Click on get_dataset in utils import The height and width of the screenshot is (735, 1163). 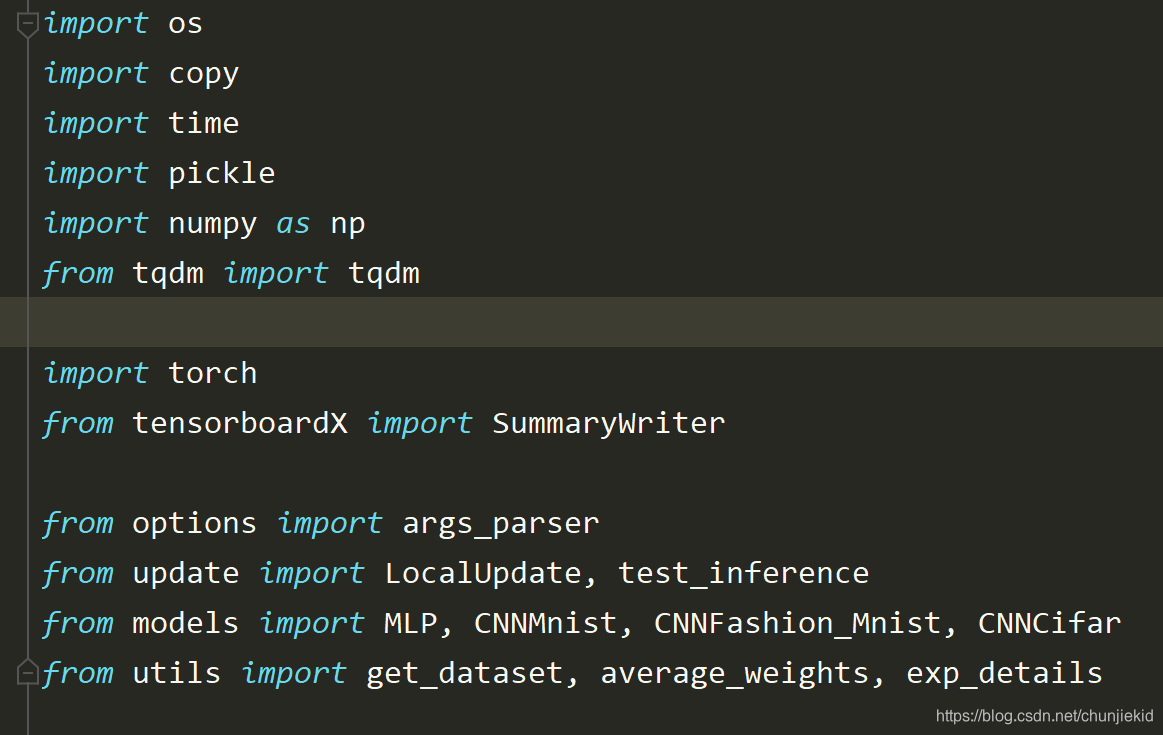[464, 673]
